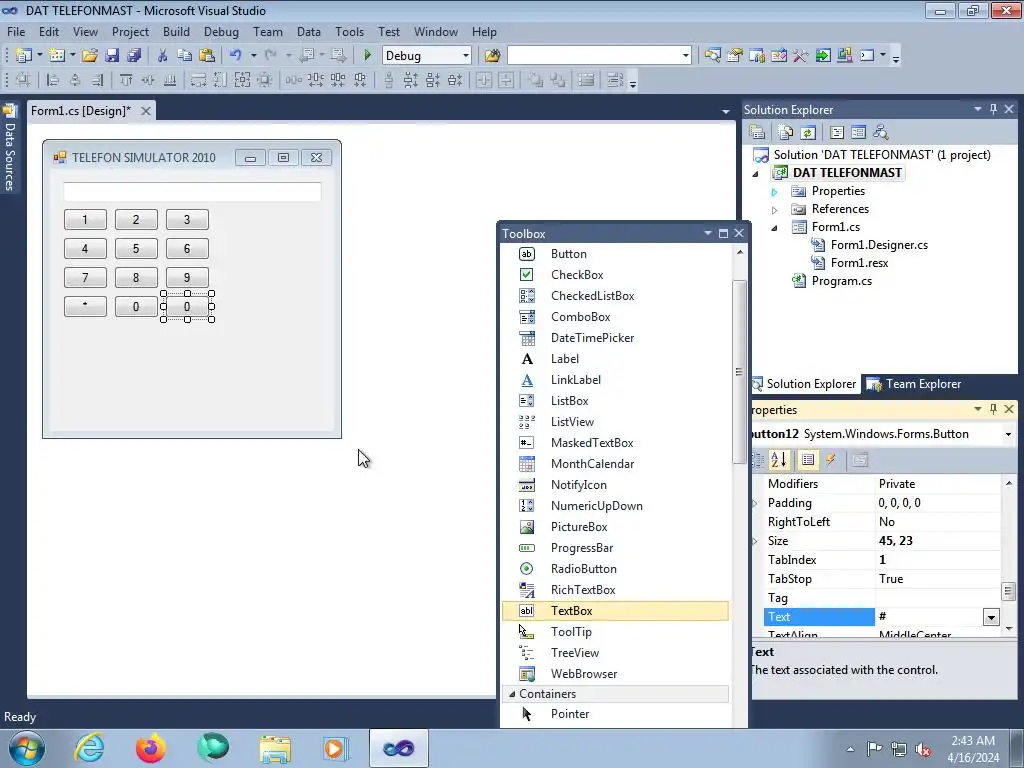Click the Refresh icon in Solution Explorer
1024x768 pixels.
[x=808, y=133]
